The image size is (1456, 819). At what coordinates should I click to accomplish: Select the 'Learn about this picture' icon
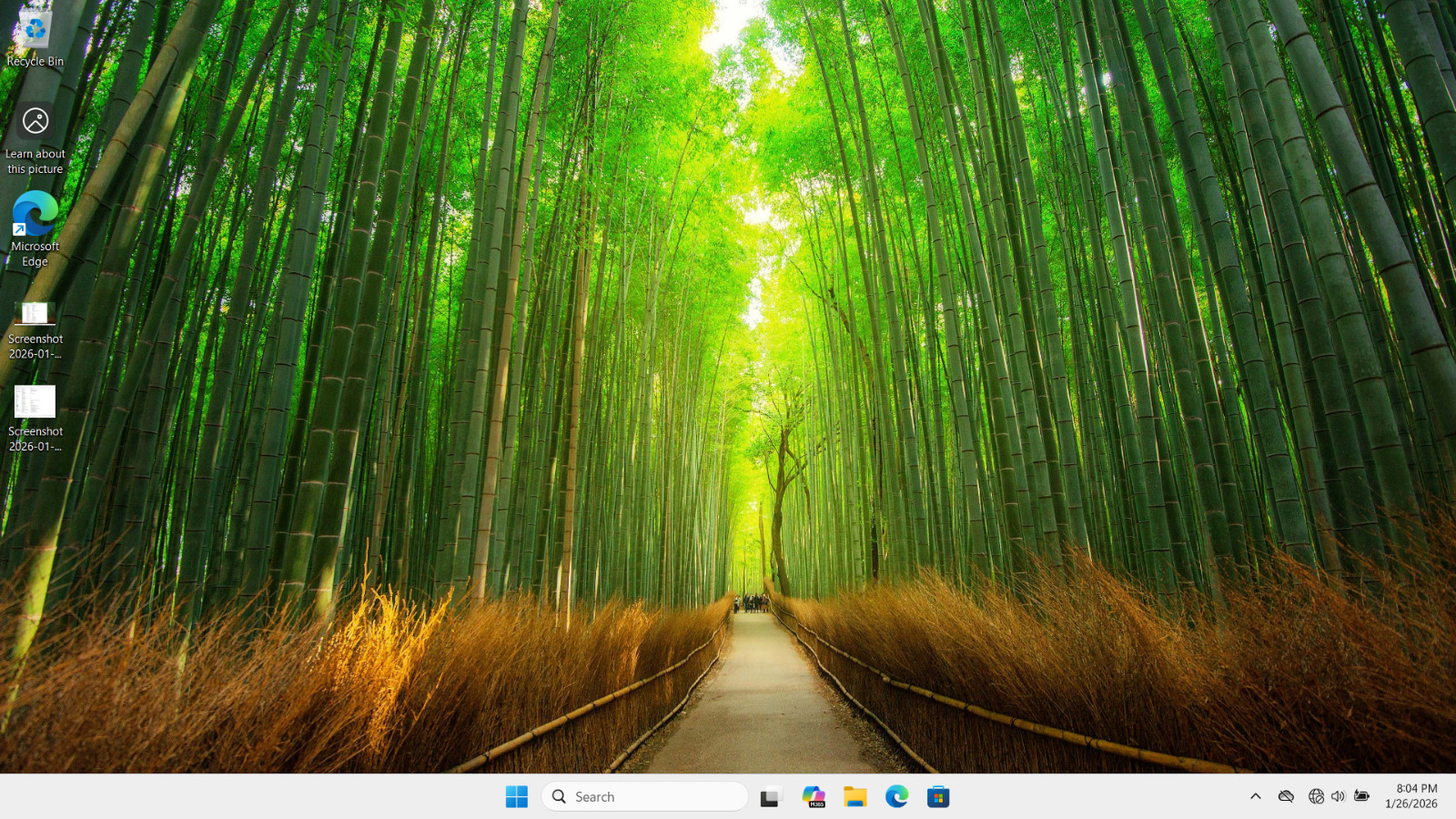click(x=35, y=137)
